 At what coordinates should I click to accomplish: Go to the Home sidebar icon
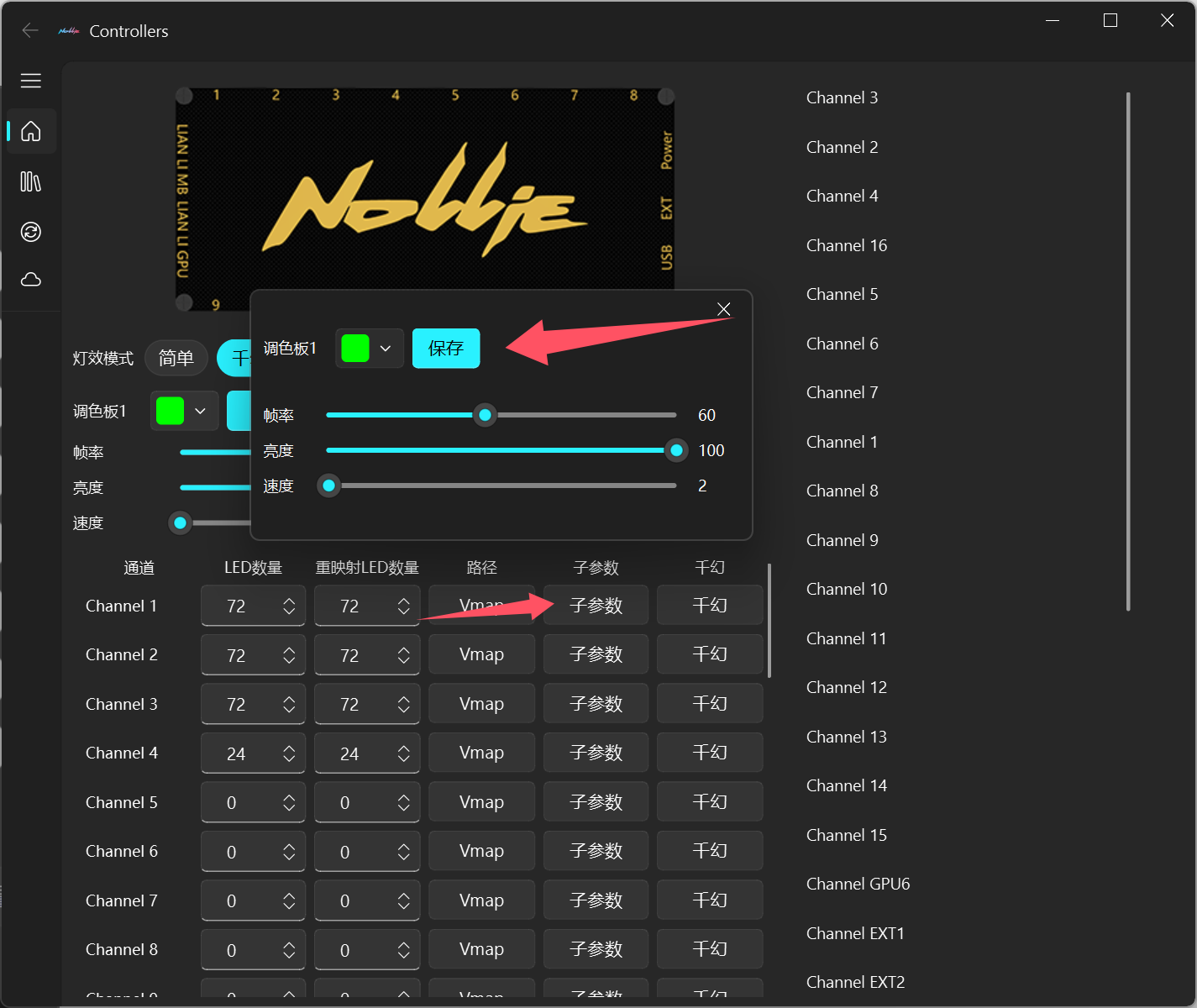31,131
